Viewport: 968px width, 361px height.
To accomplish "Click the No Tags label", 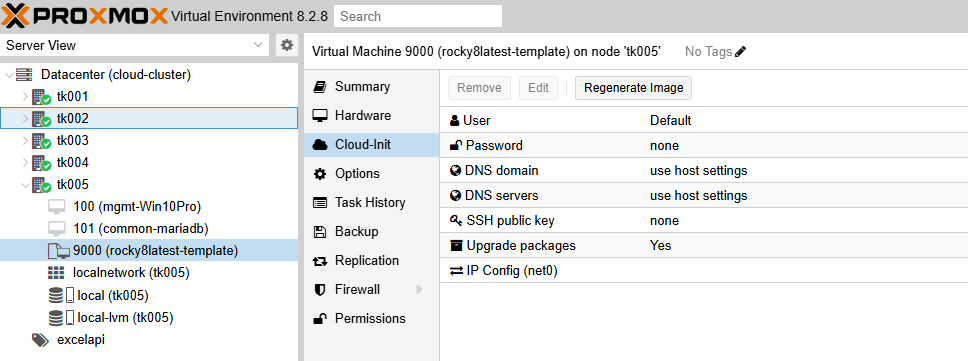I will 708,52.
